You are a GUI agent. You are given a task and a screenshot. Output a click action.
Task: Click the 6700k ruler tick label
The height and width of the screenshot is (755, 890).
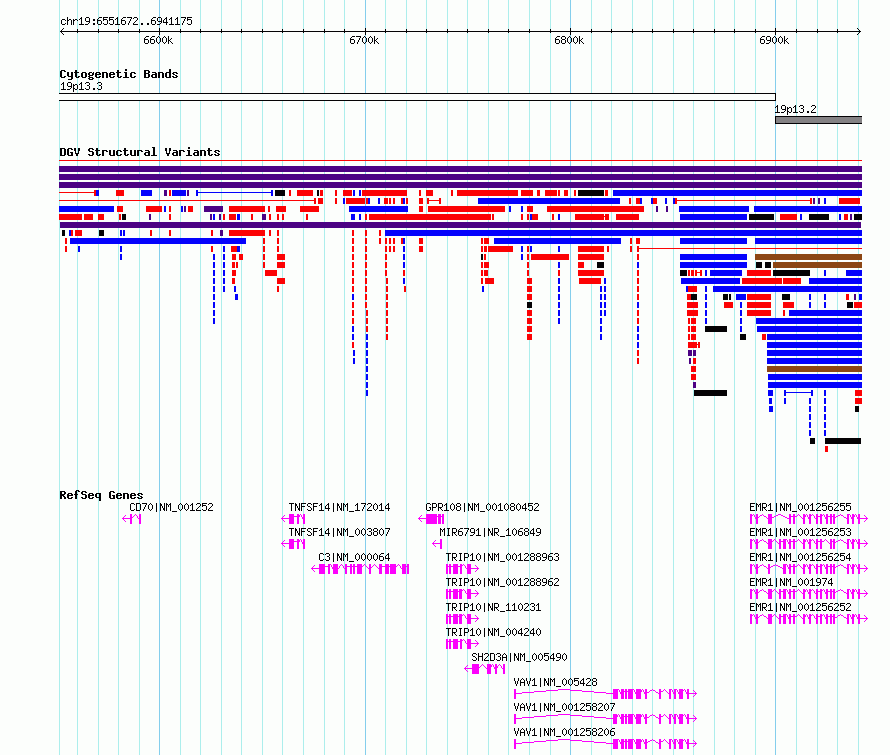click(364, 40)
